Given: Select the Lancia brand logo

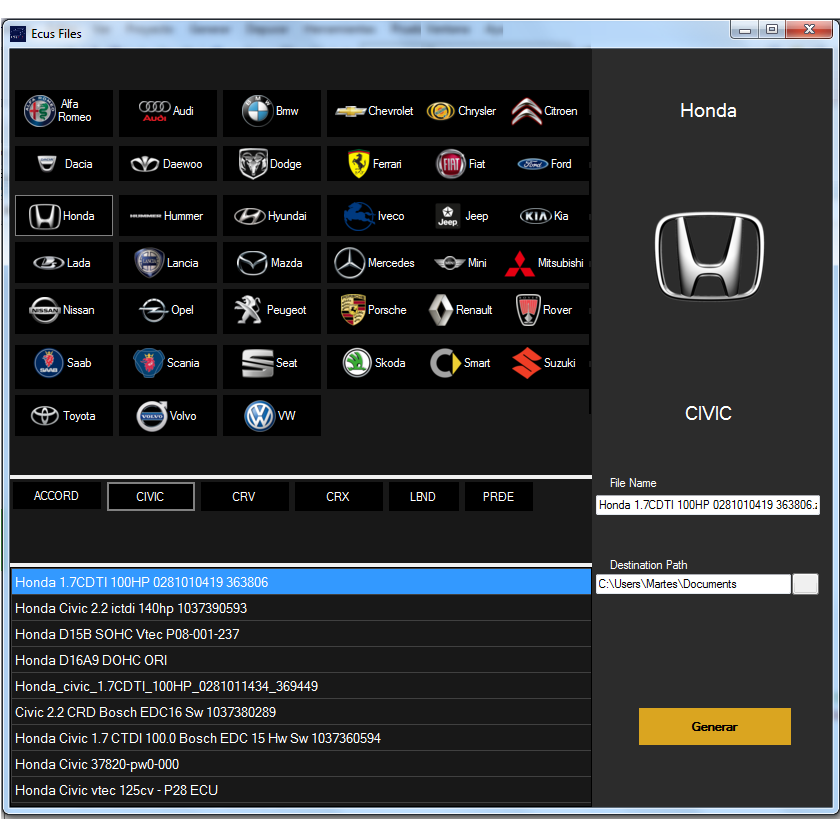Looking at the screenshot, I should 149,262.
